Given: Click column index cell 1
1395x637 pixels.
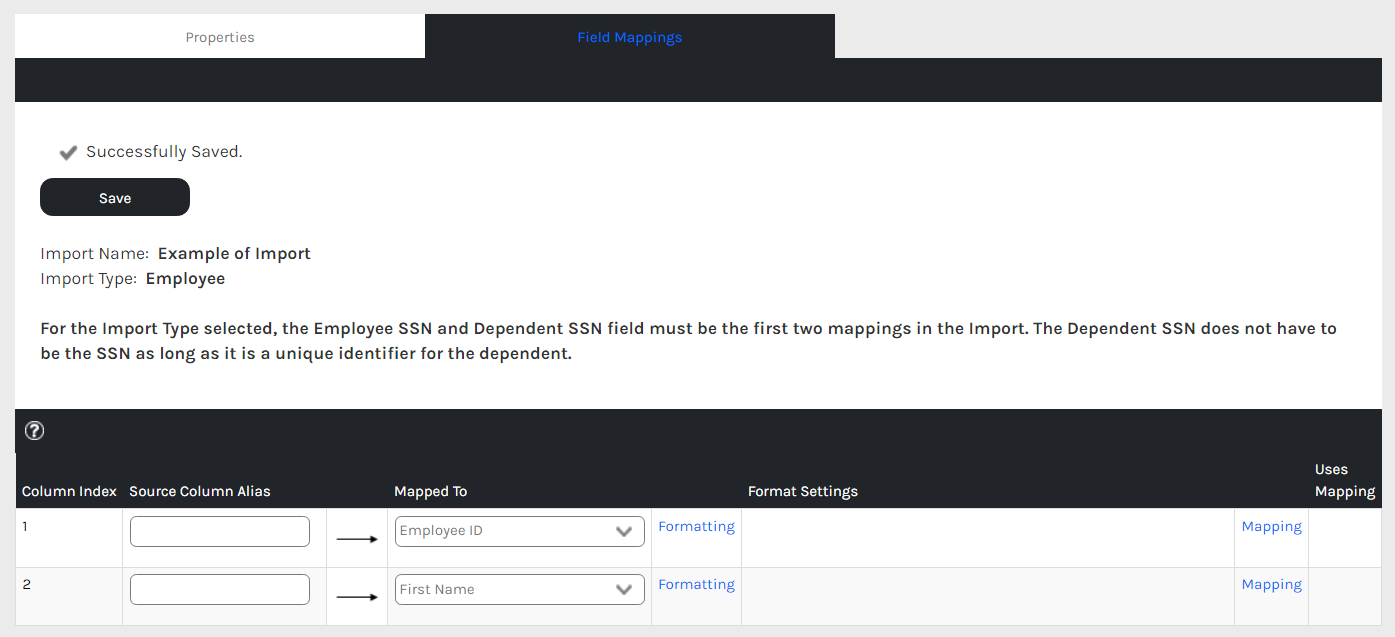Looking at the screenshot, I should pyautogui.click(x=69, y=538).
